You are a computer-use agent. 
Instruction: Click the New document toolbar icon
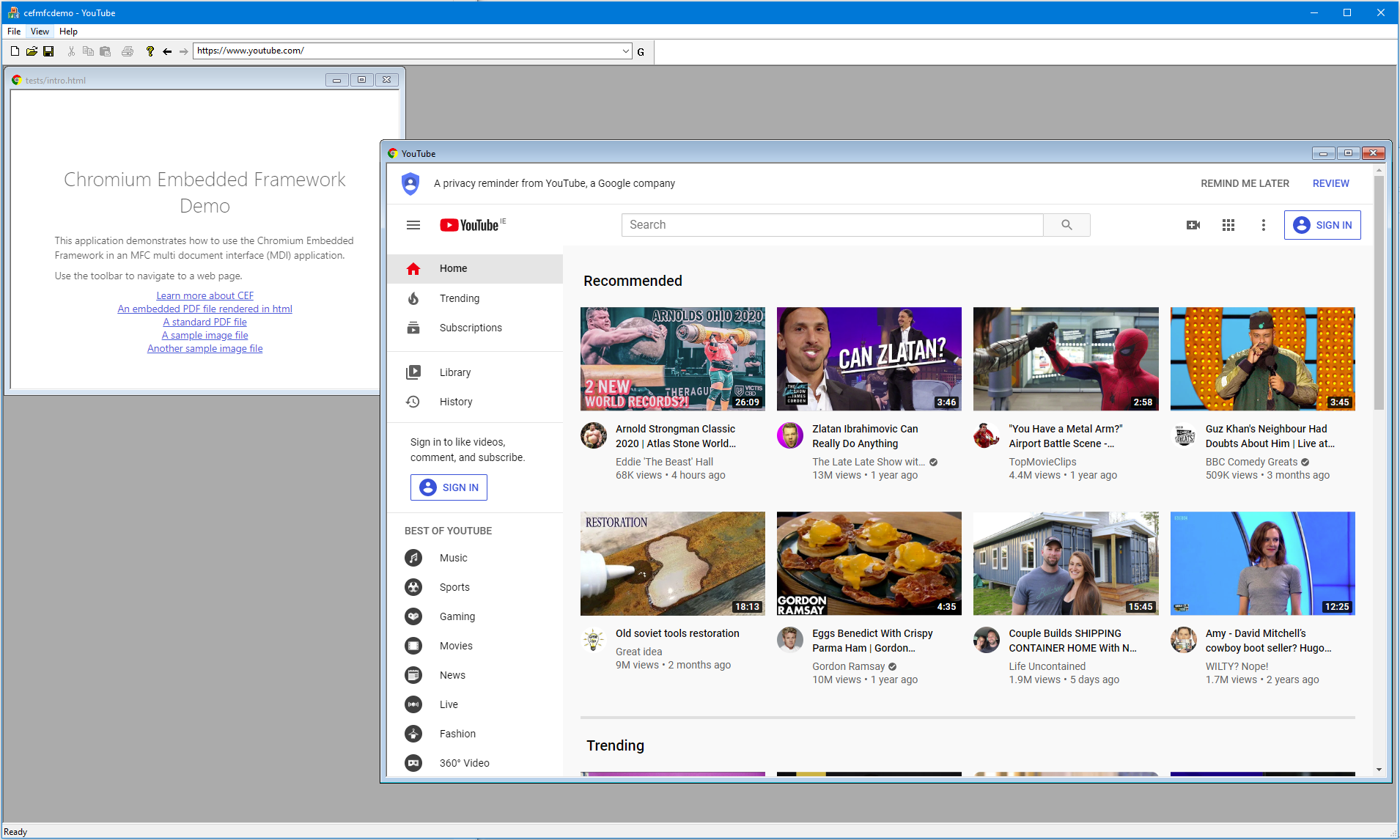15,51
